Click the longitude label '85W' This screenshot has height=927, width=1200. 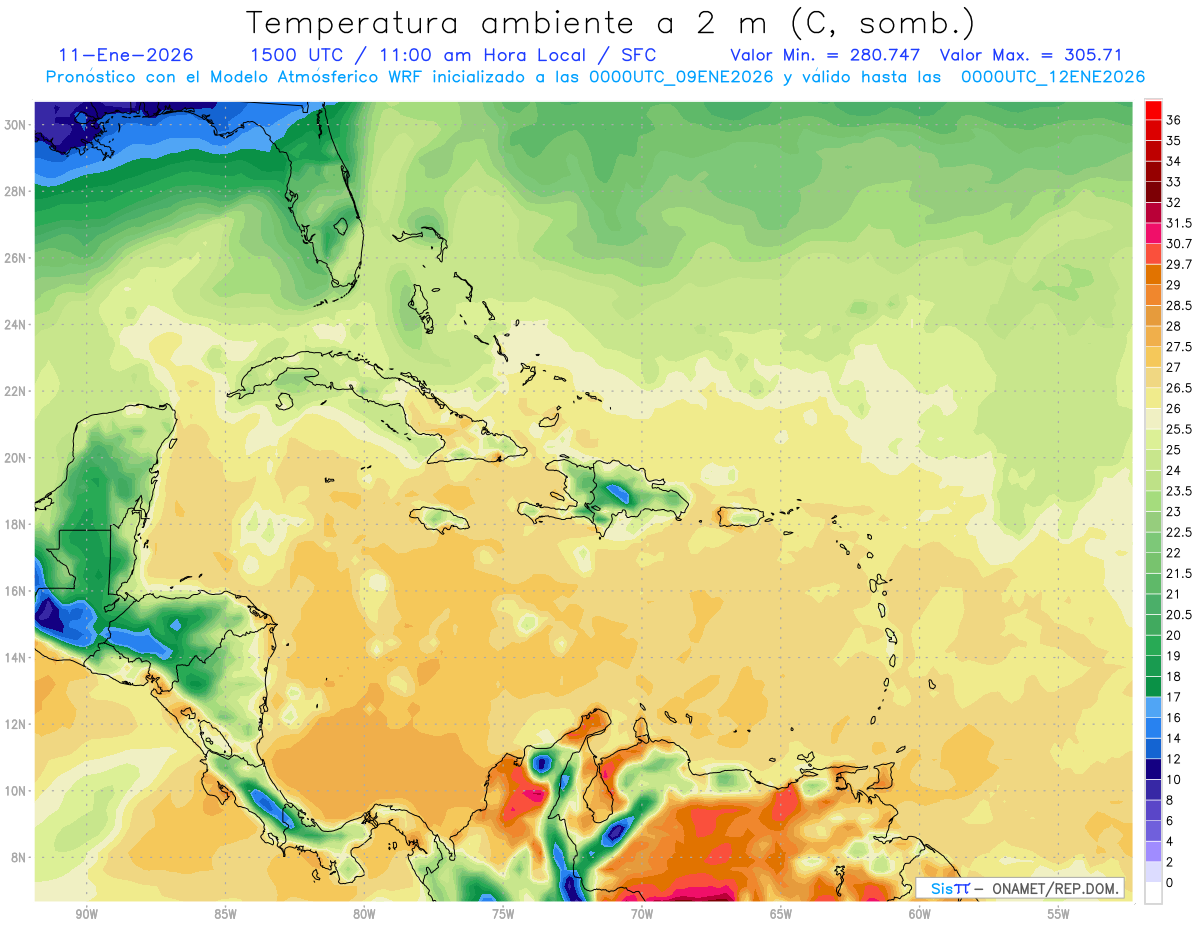(225, 914)
